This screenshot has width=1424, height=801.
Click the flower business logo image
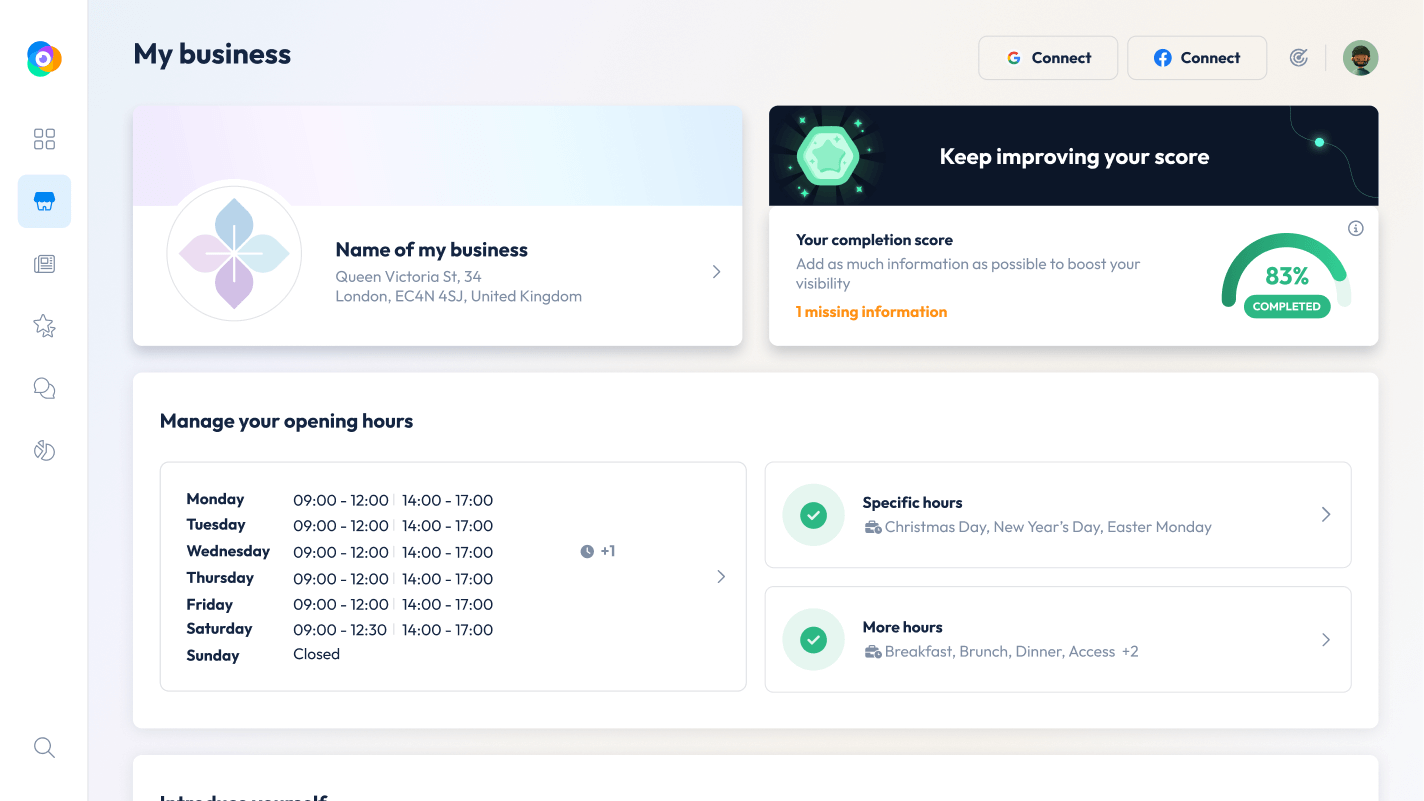coord(234,253)
